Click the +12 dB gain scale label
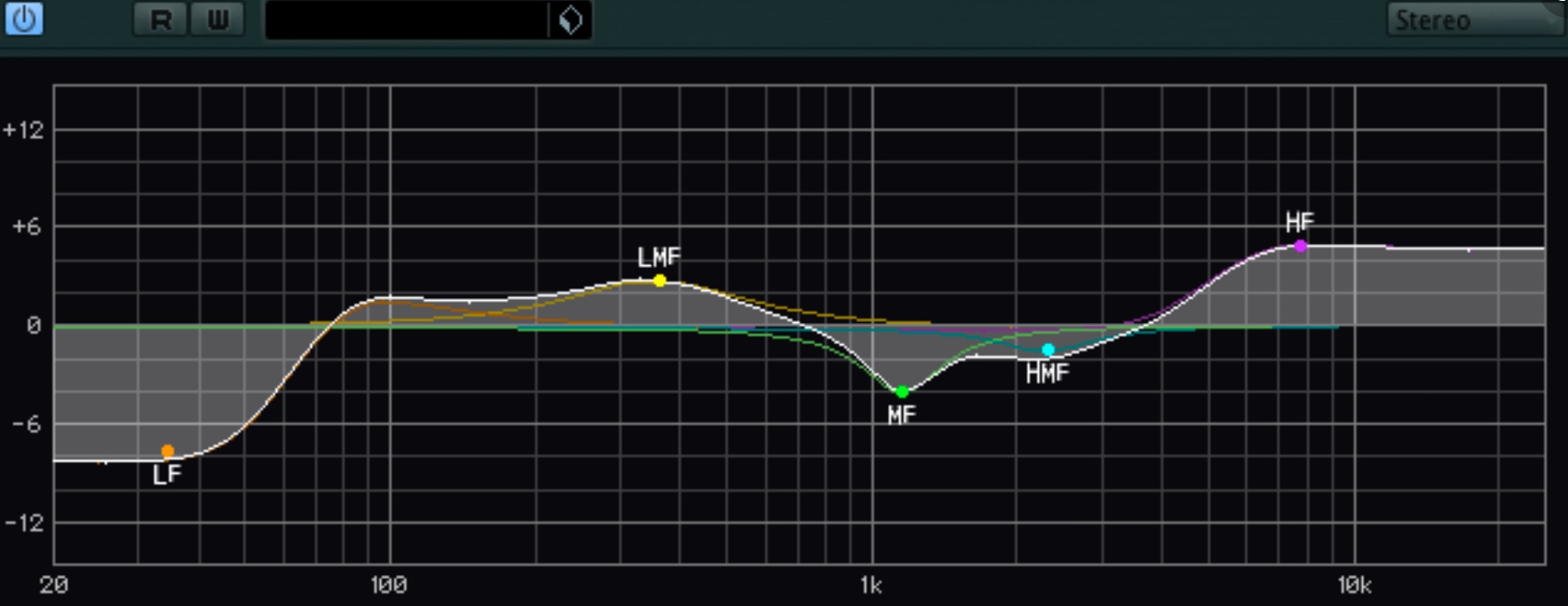Screen dimensions: 1568x606 coord(23,130)
